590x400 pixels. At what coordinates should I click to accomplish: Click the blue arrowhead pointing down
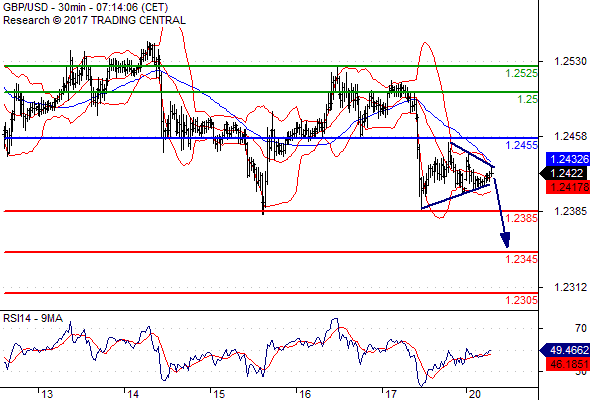[505, 240]
